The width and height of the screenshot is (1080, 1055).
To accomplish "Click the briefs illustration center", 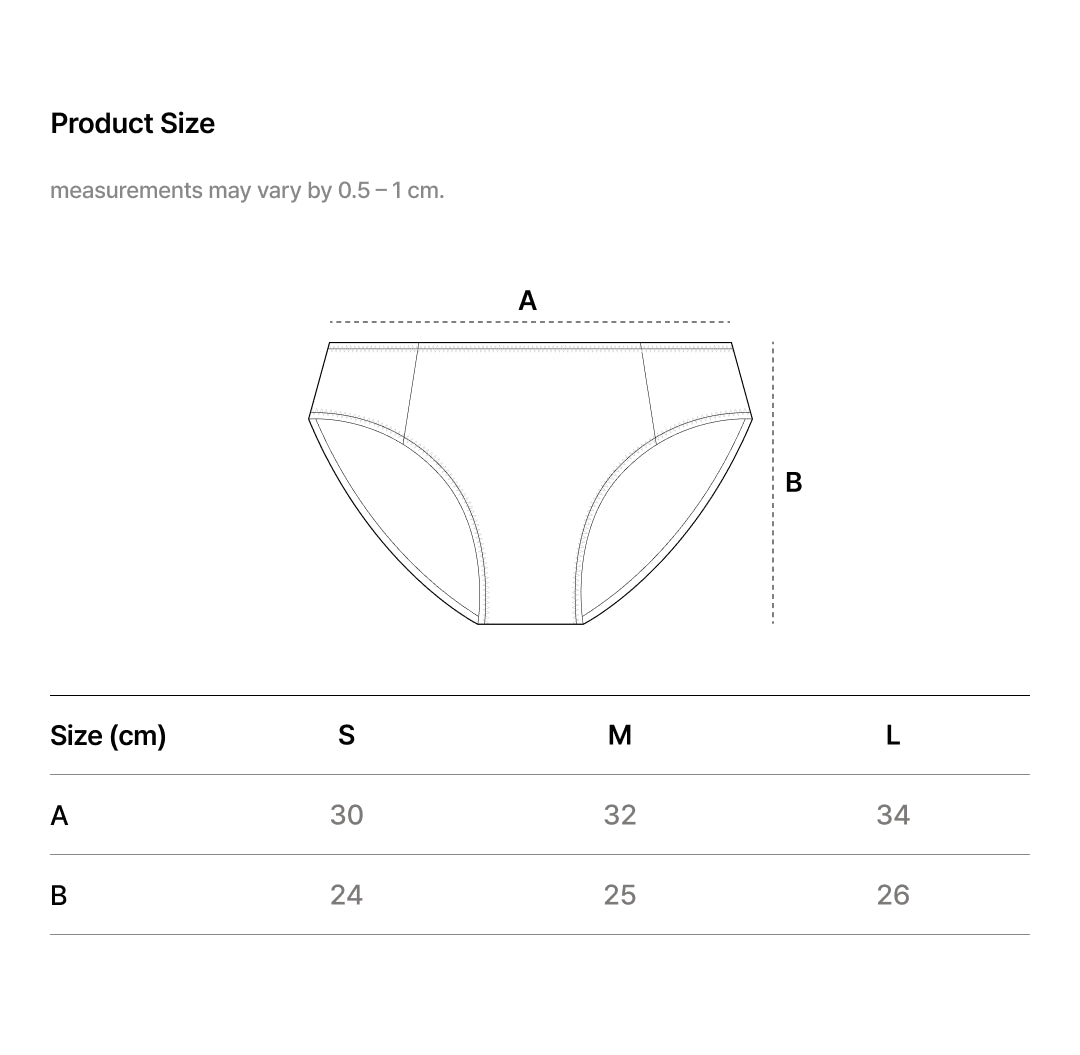I will click(530, 480).
